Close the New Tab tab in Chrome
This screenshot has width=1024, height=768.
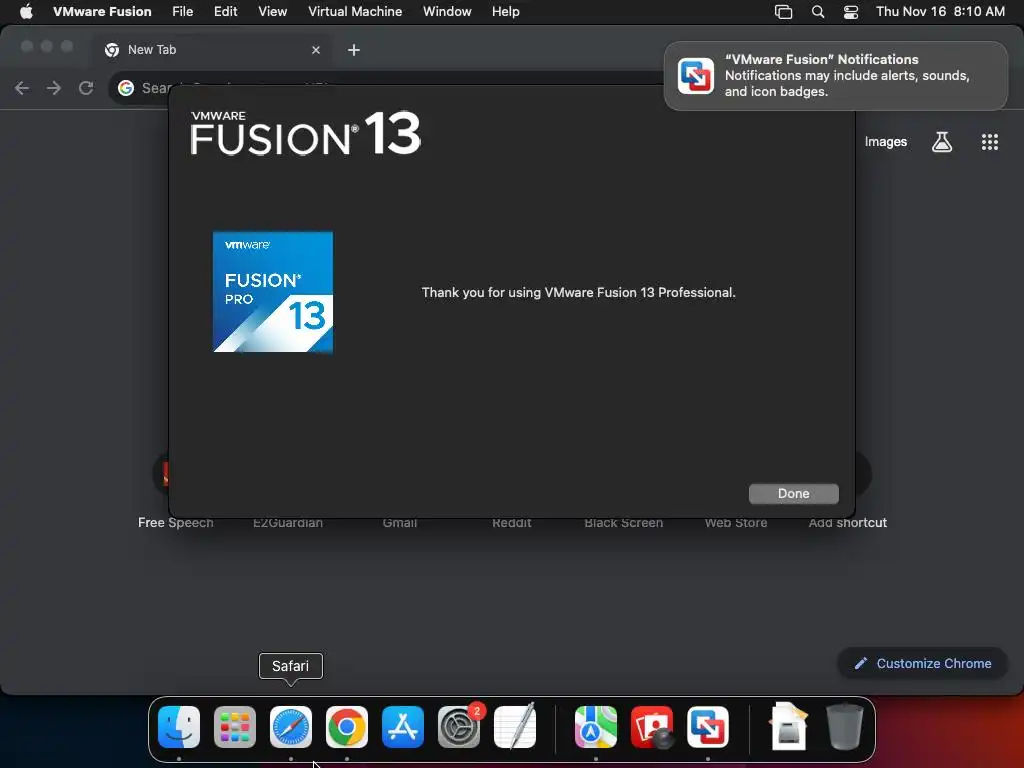[x=316, y=50]
